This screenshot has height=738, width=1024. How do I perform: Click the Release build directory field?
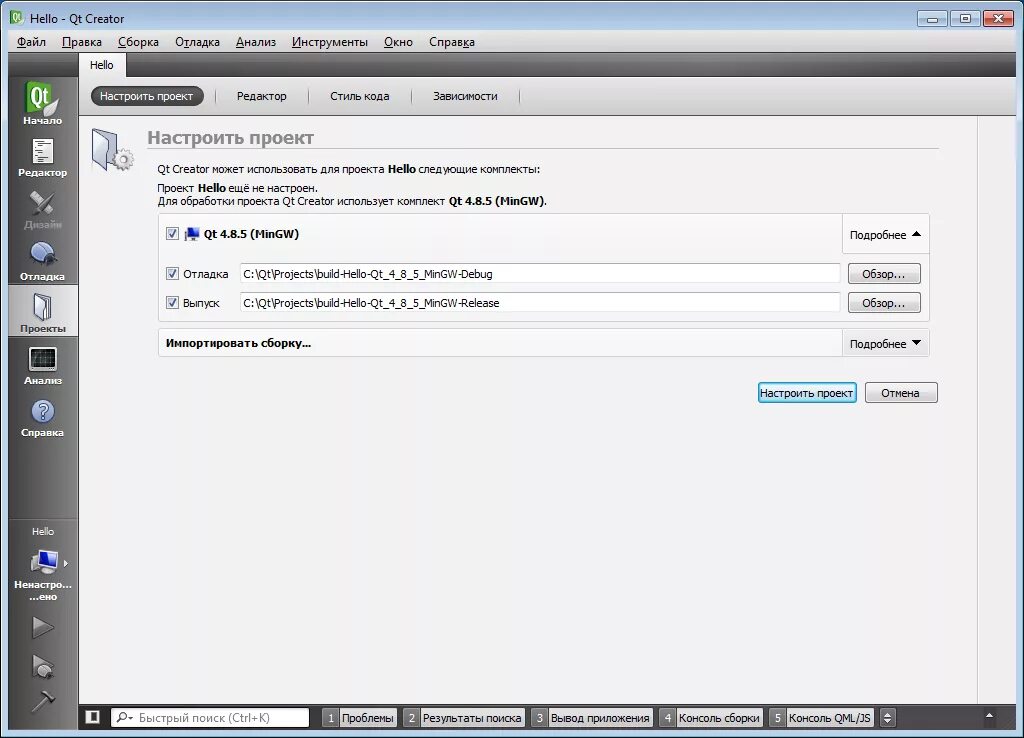click(540, 302)
